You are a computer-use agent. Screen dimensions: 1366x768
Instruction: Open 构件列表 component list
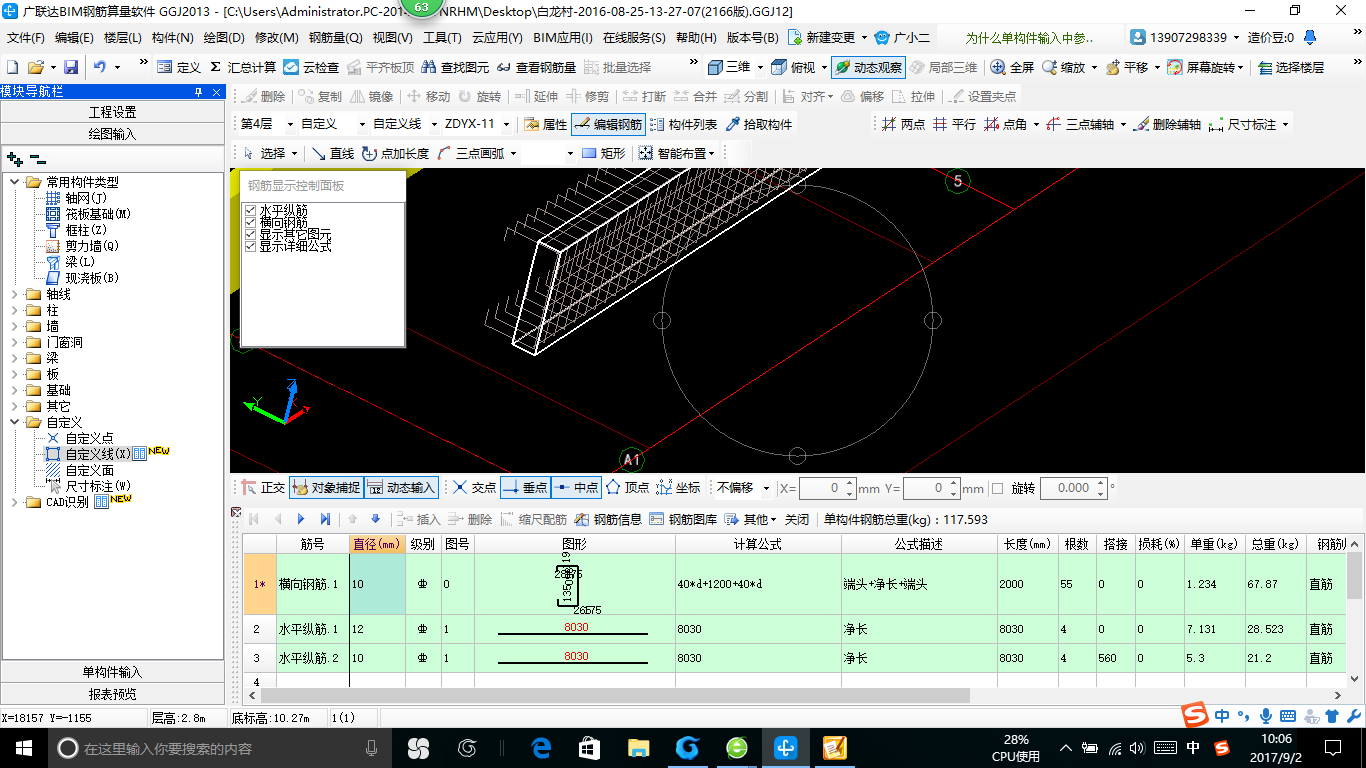[x=683, y=125]
